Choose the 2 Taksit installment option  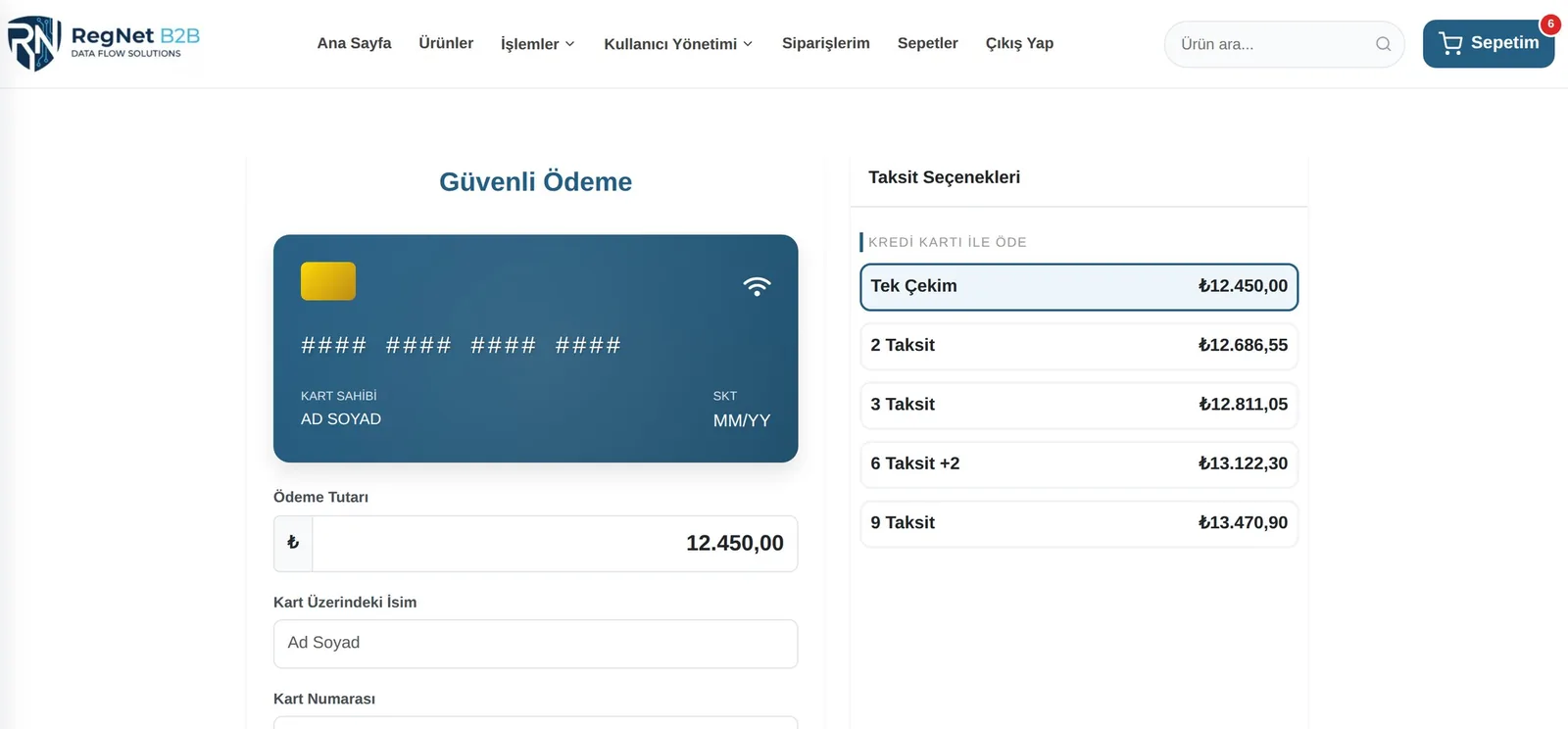(1079, 346)
